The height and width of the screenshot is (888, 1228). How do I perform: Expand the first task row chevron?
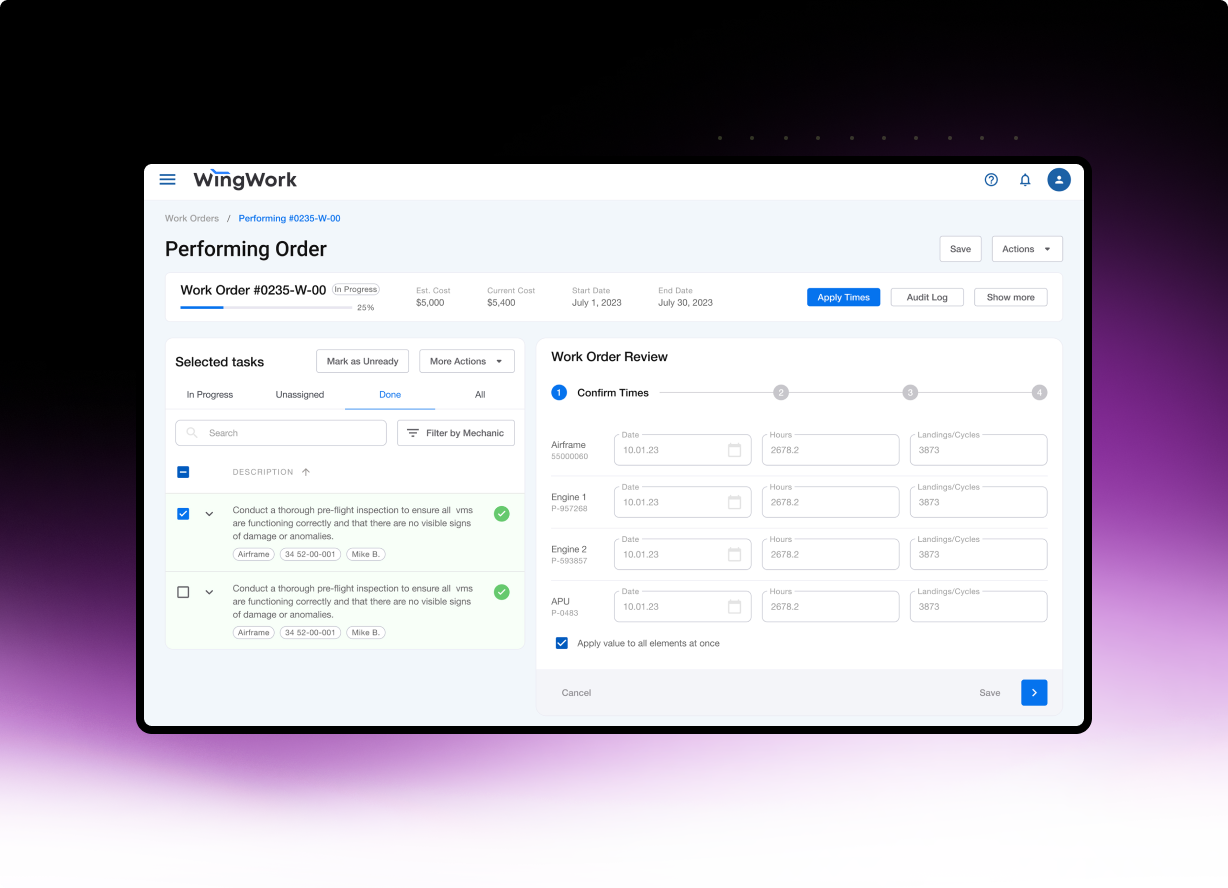(x=209, y=514)
